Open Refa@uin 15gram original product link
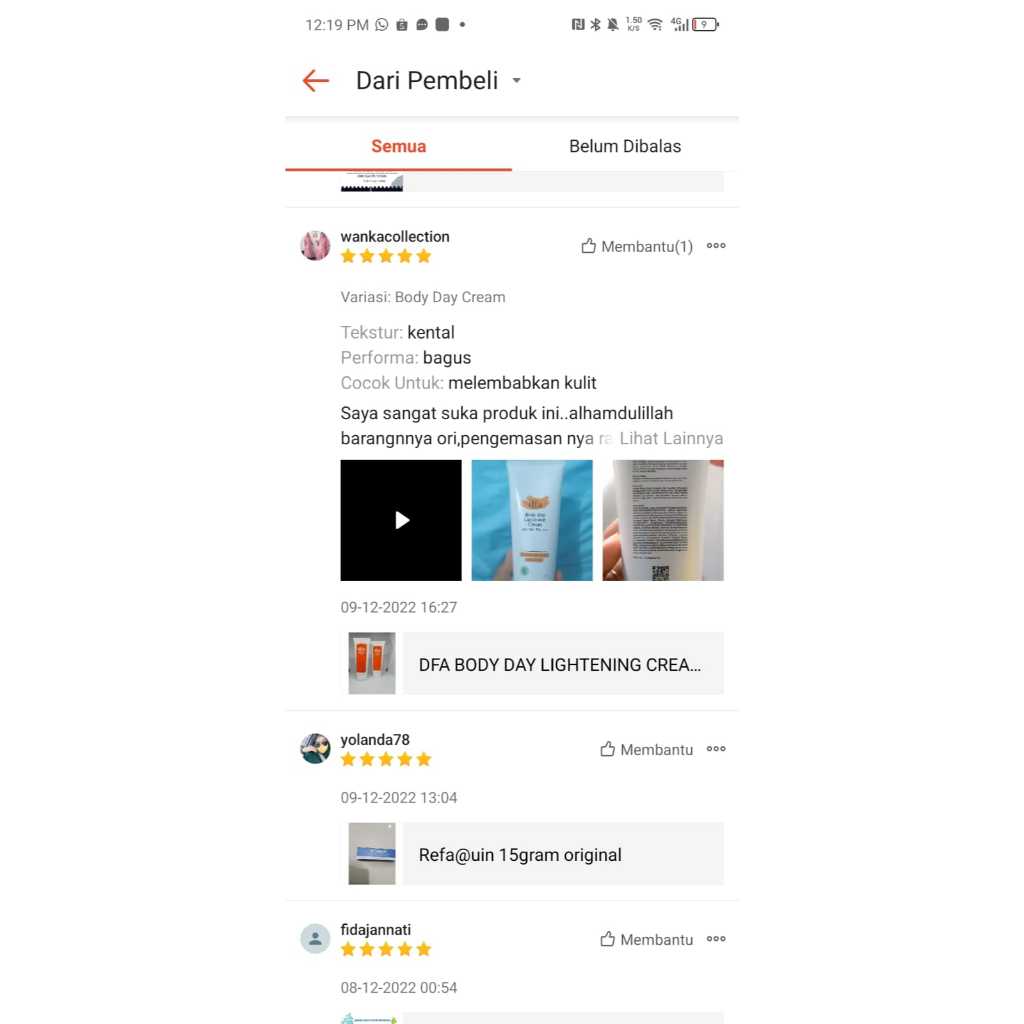1024x1024 pixels. pos(536,854)
